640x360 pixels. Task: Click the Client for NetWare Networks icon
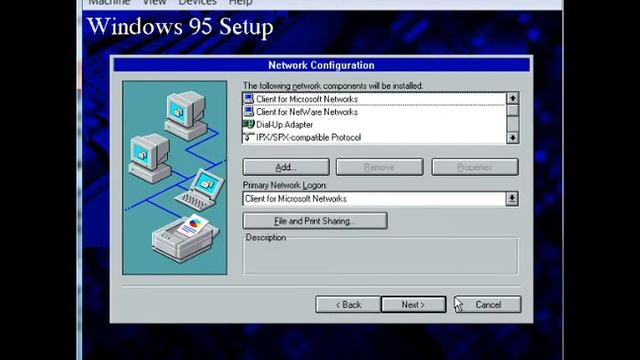click(248, 111)
